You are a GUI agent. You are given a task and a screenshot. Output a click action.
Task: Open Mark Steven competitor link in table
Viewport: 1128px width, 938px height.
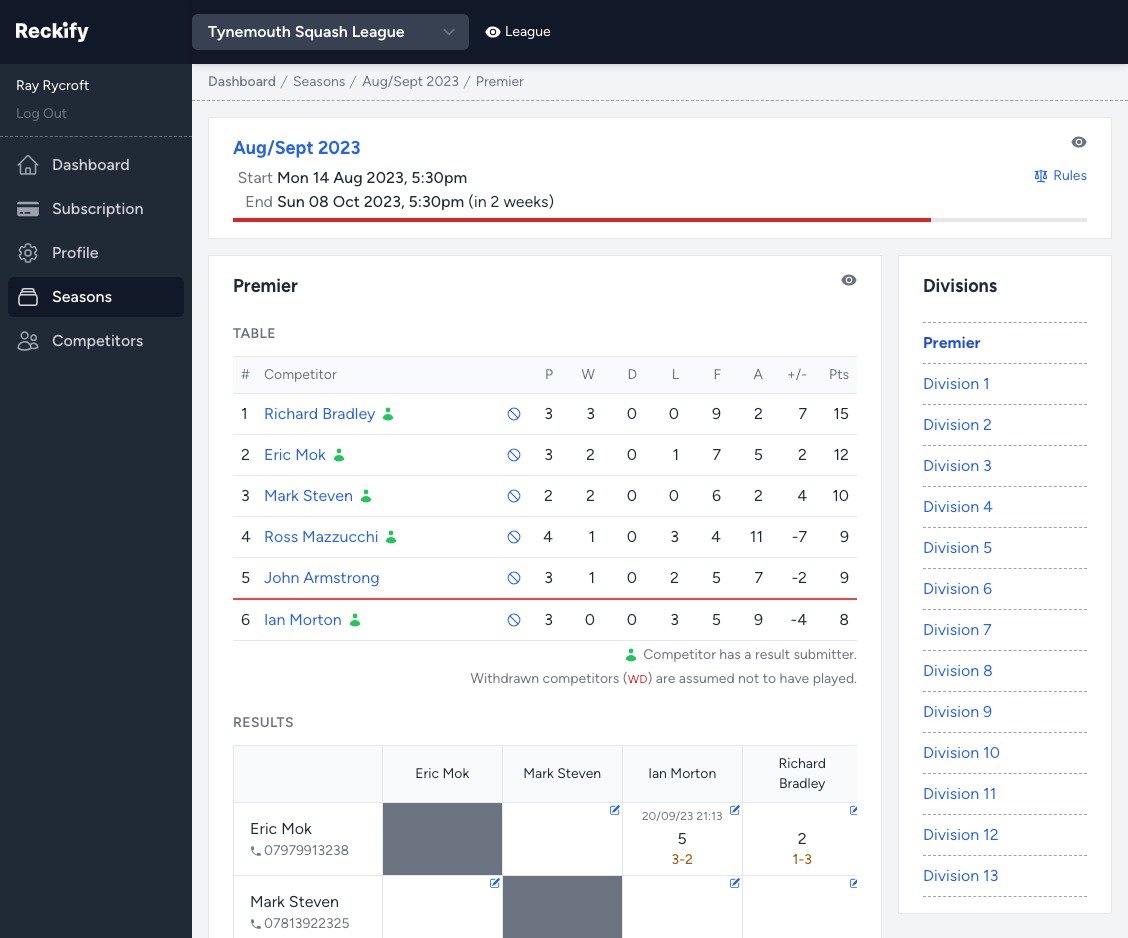tap(308, 496)
